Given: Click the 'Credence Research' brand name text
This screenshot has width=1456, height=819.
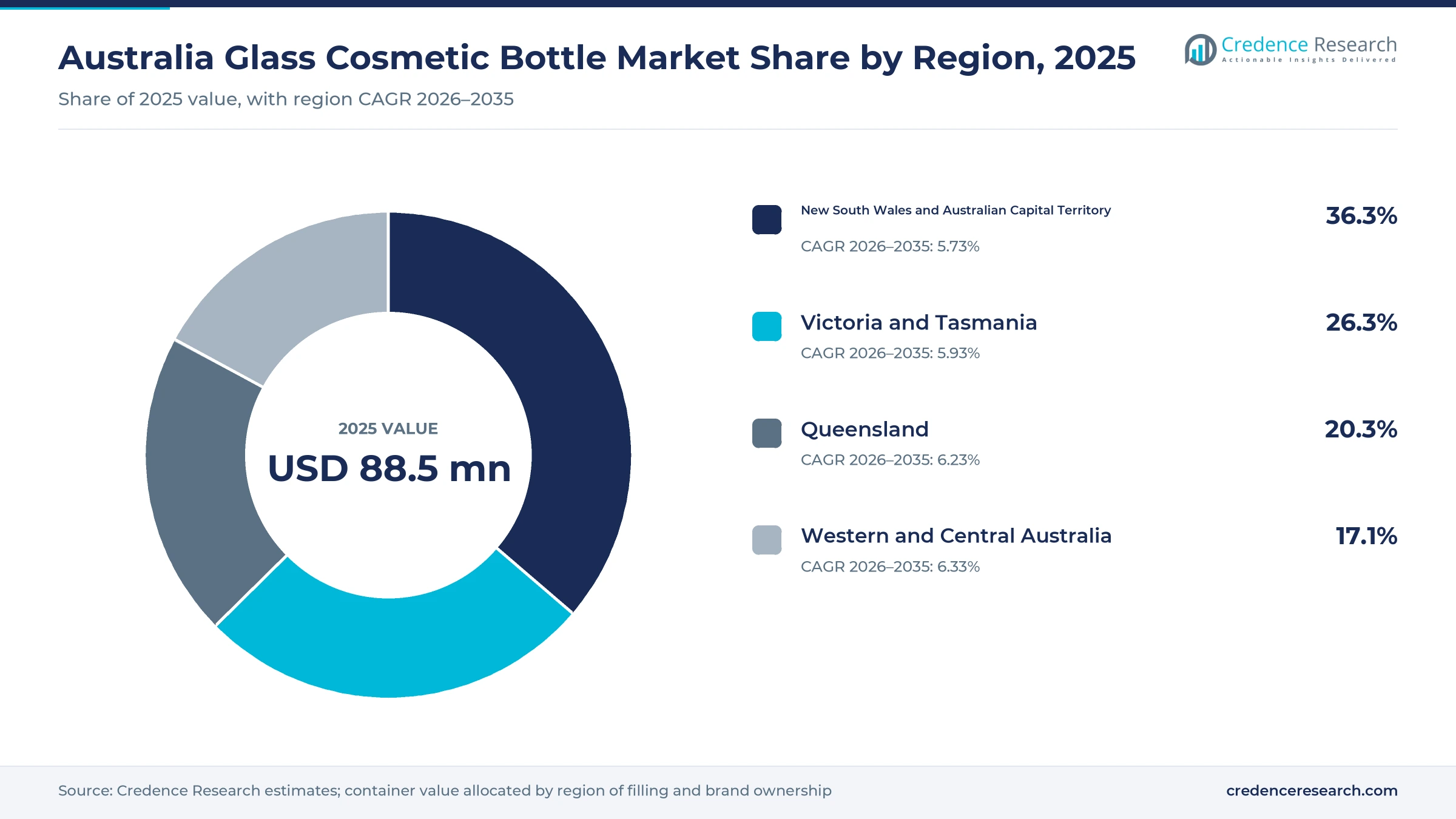Looking at the screenshot, I should click(x=1309, y=44).
